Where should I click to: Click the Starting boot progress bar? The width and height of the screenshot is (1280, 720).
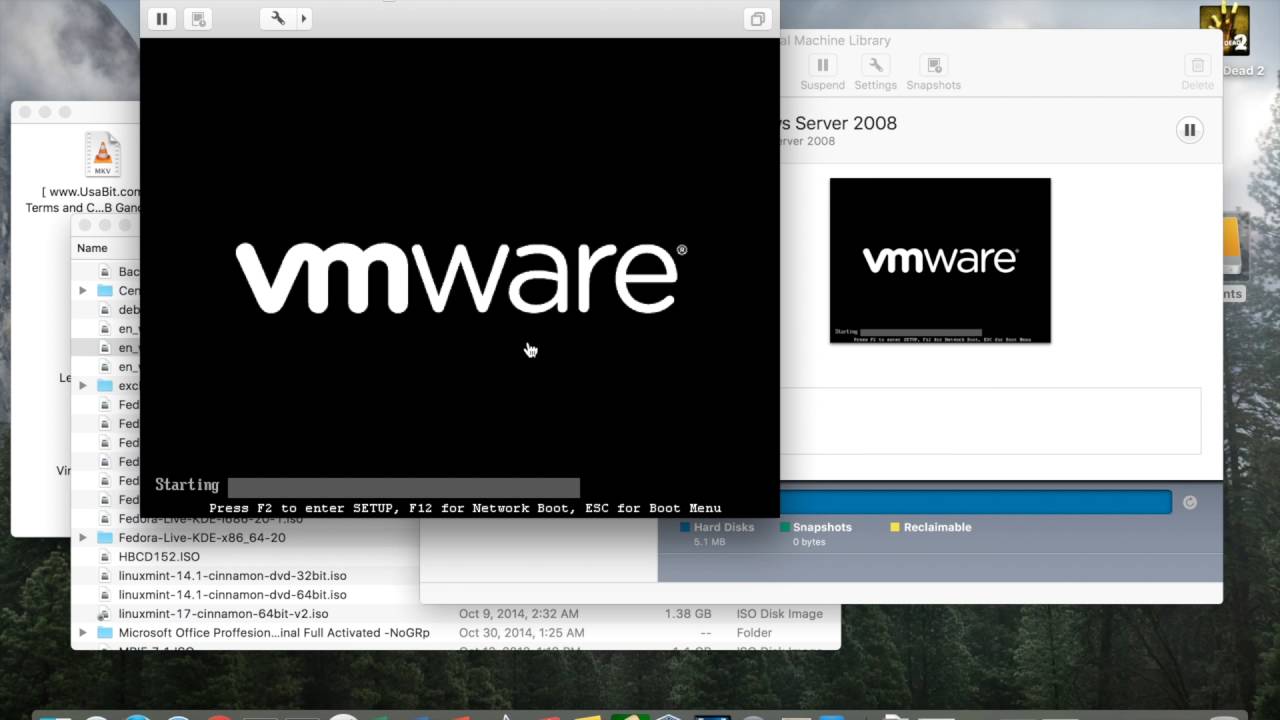(404, 487)
